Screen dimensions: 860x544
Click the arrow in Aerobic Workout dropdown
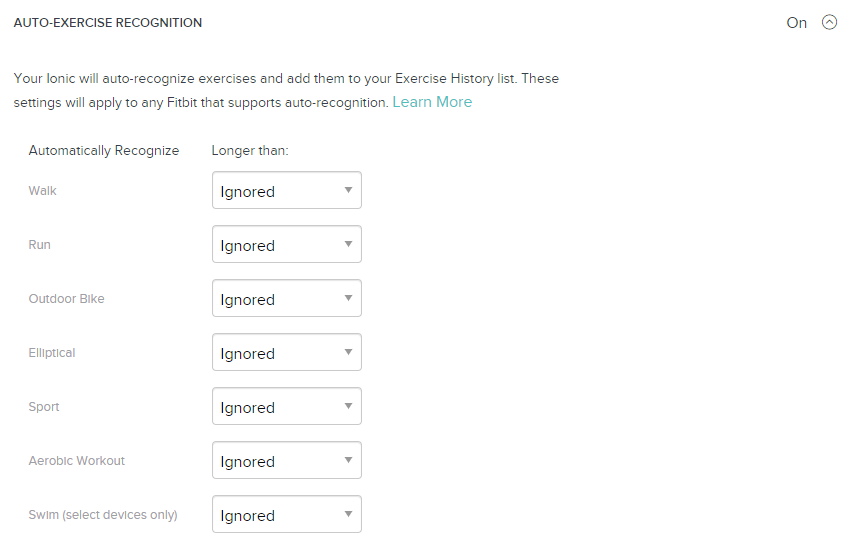click(x=348, y=460)
